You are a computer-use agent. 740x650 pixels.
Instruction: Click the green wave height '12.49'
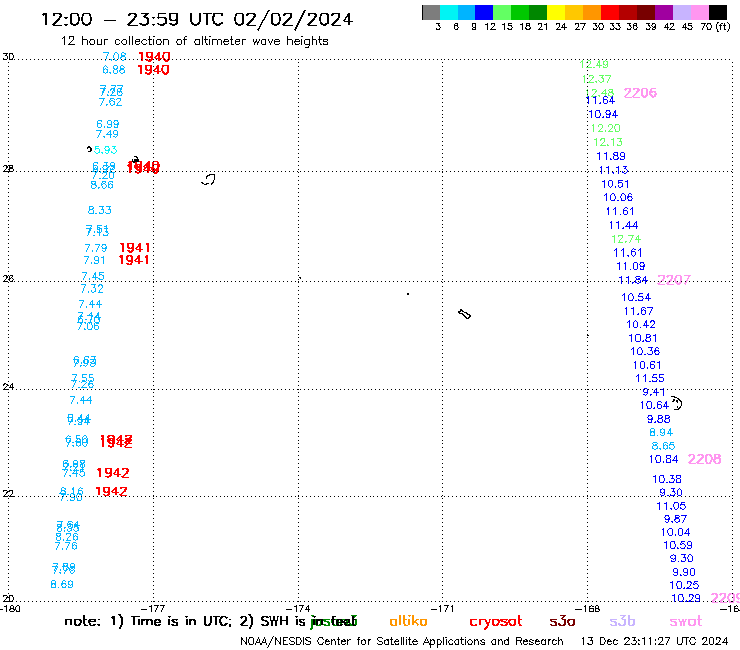pos(594,64)
